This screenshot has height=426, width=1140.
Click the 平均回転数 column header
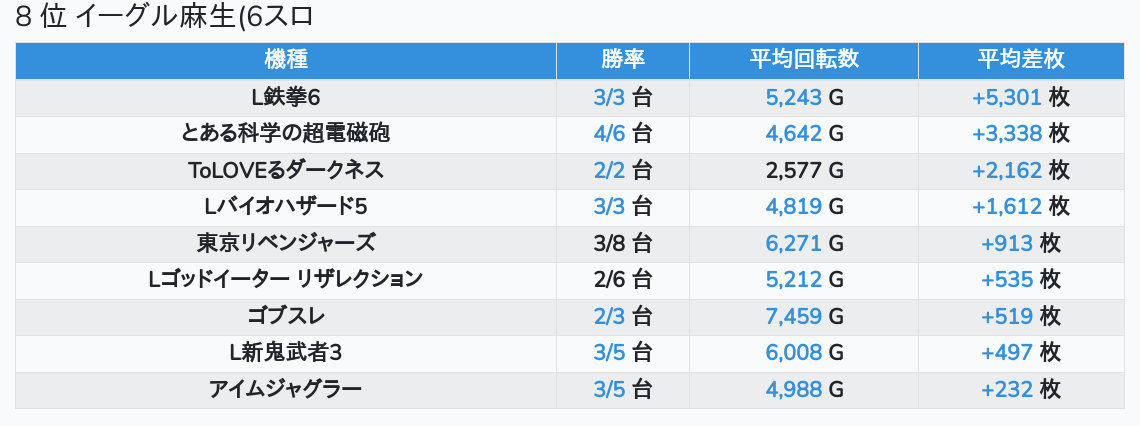804,60
